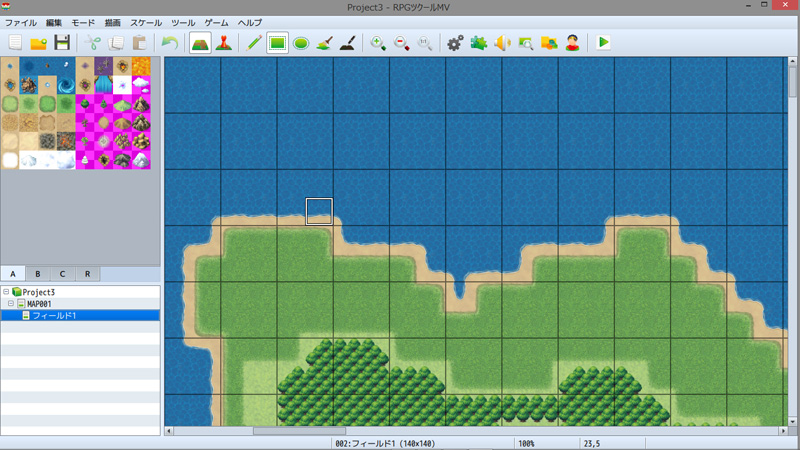Screen dimensions: 800x450
Task: Collapse the MAP001 tree node
Action: point(11,304)
